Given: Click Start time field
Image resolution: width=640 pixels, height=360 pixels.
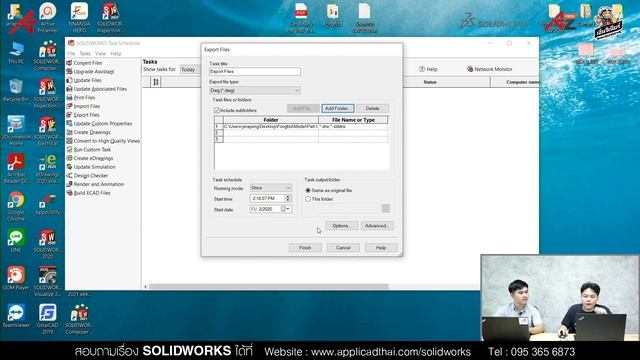Looking at the screenshot, I should (x=267, y=198).
